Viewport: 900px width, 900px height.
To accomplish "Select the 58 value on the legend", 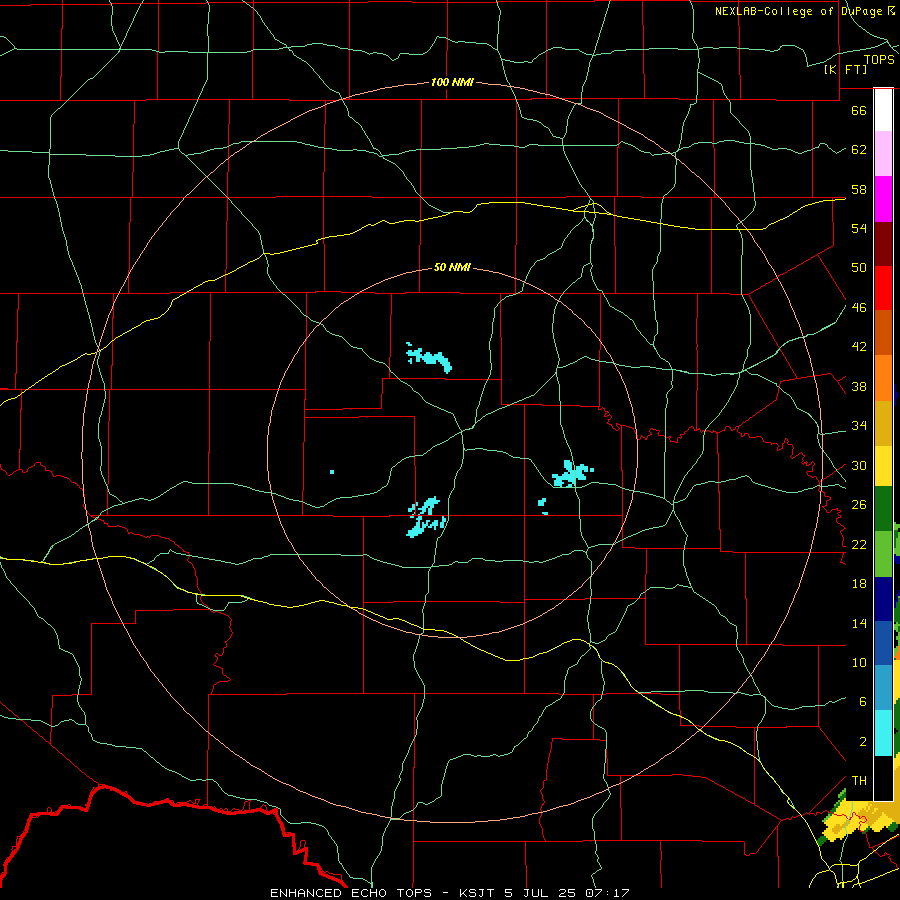I will [x=859, y=189].
